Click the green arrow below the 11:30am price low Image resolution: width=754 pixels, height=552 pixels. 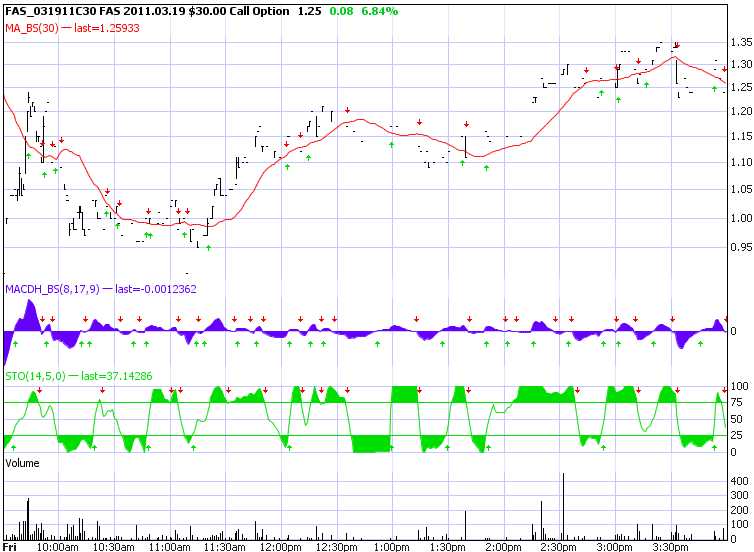[209, 247]
